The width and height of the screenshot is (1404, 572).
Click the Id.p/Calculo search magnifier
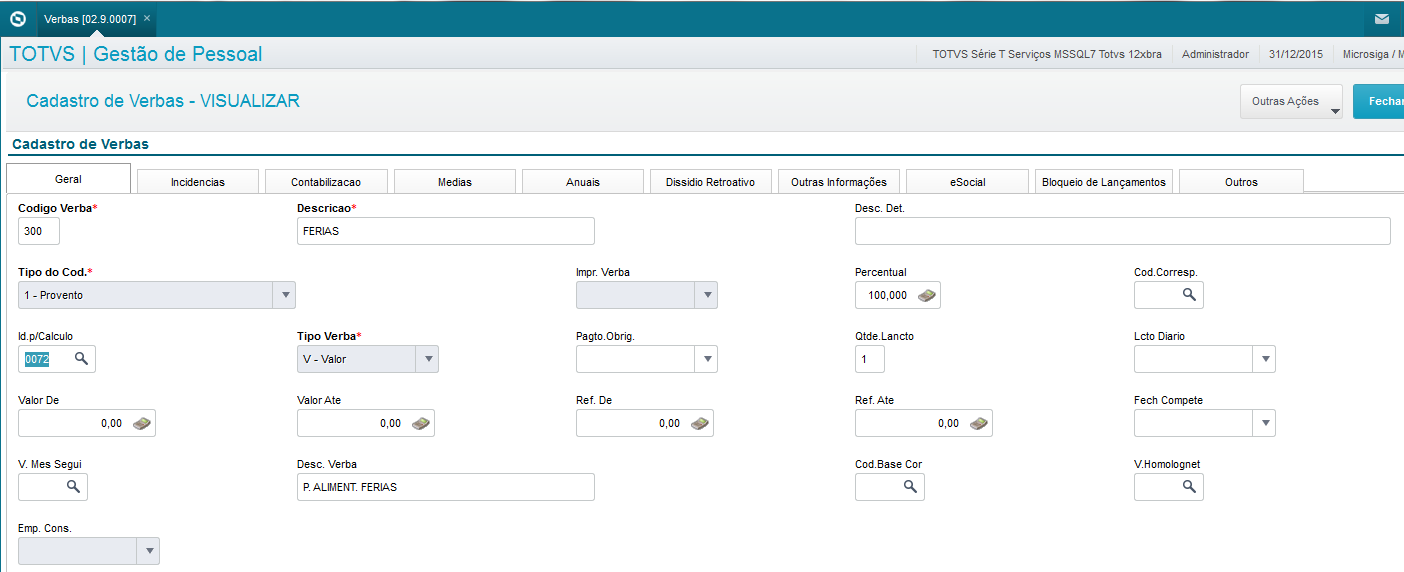pos(81,359)
